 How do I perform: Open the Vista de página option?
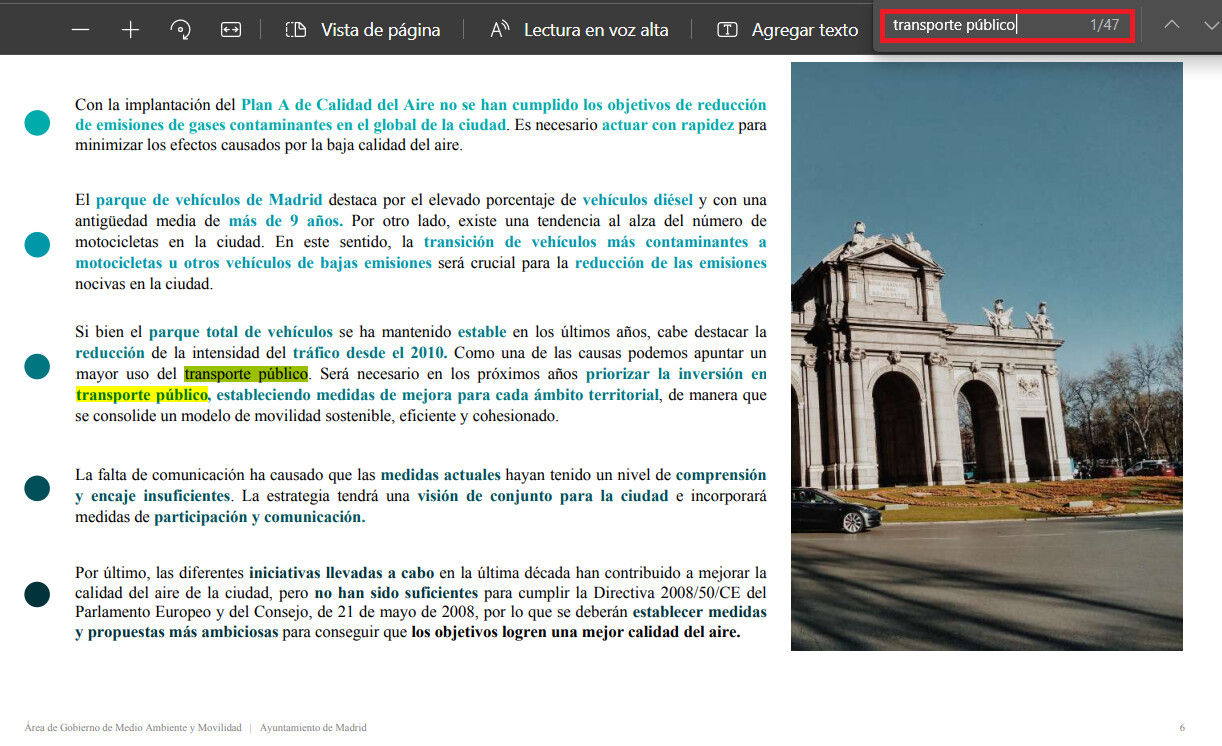(363, 30)
